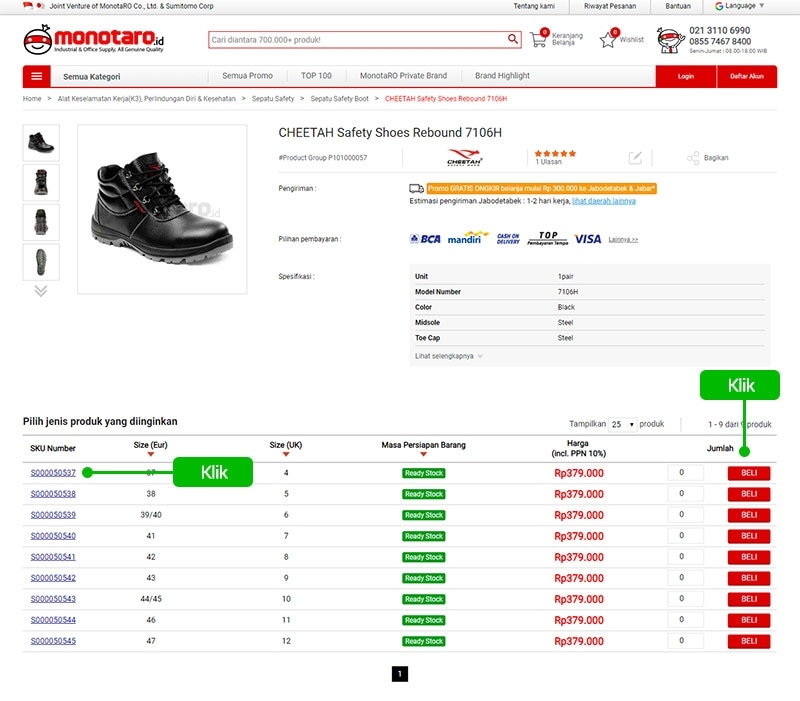Click the Monotaro.id logo
800x701 pixels.
click(93, 40)
